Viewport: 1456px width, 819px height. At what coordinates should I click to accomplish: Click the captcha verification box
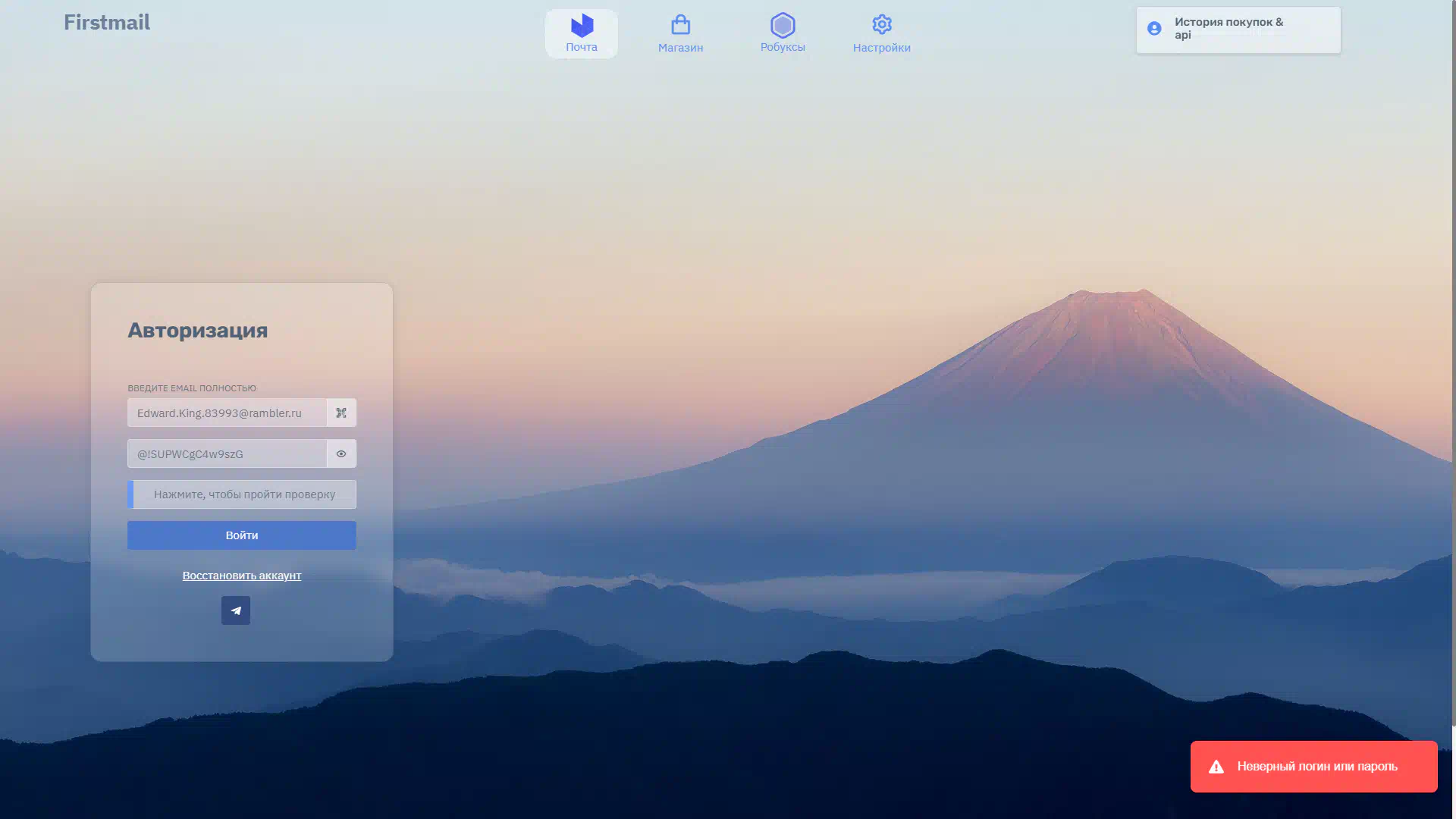tap(242, 494)
